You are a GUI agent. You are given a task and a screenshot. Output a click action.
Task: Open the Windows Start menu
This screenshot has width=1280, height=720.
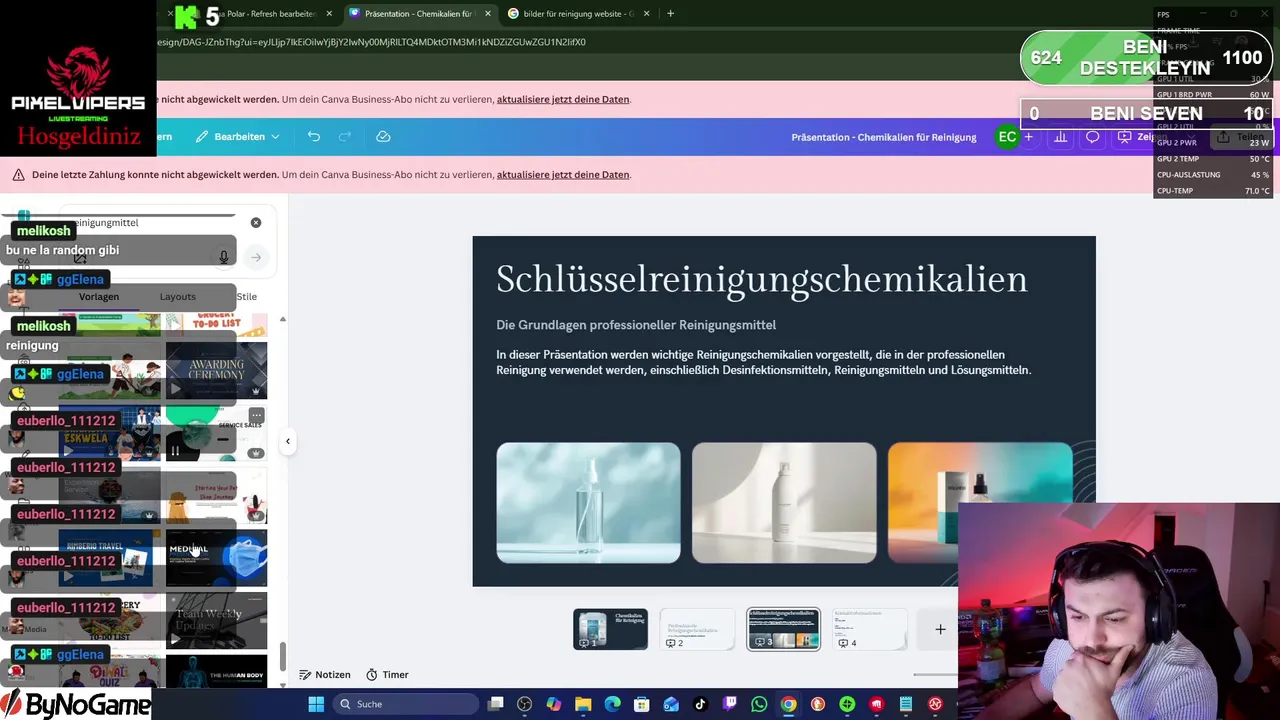tap(316, 704)
